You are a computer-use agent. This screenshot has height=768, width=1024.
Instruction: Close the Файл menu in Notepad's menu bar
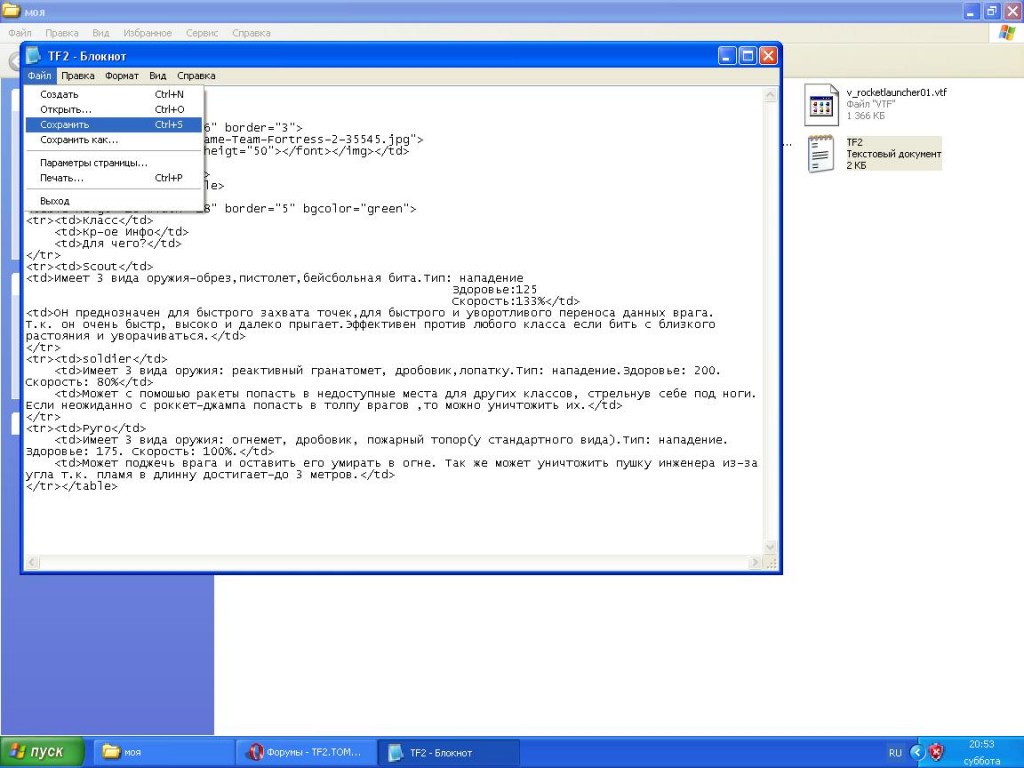click(x=40, y=76)
